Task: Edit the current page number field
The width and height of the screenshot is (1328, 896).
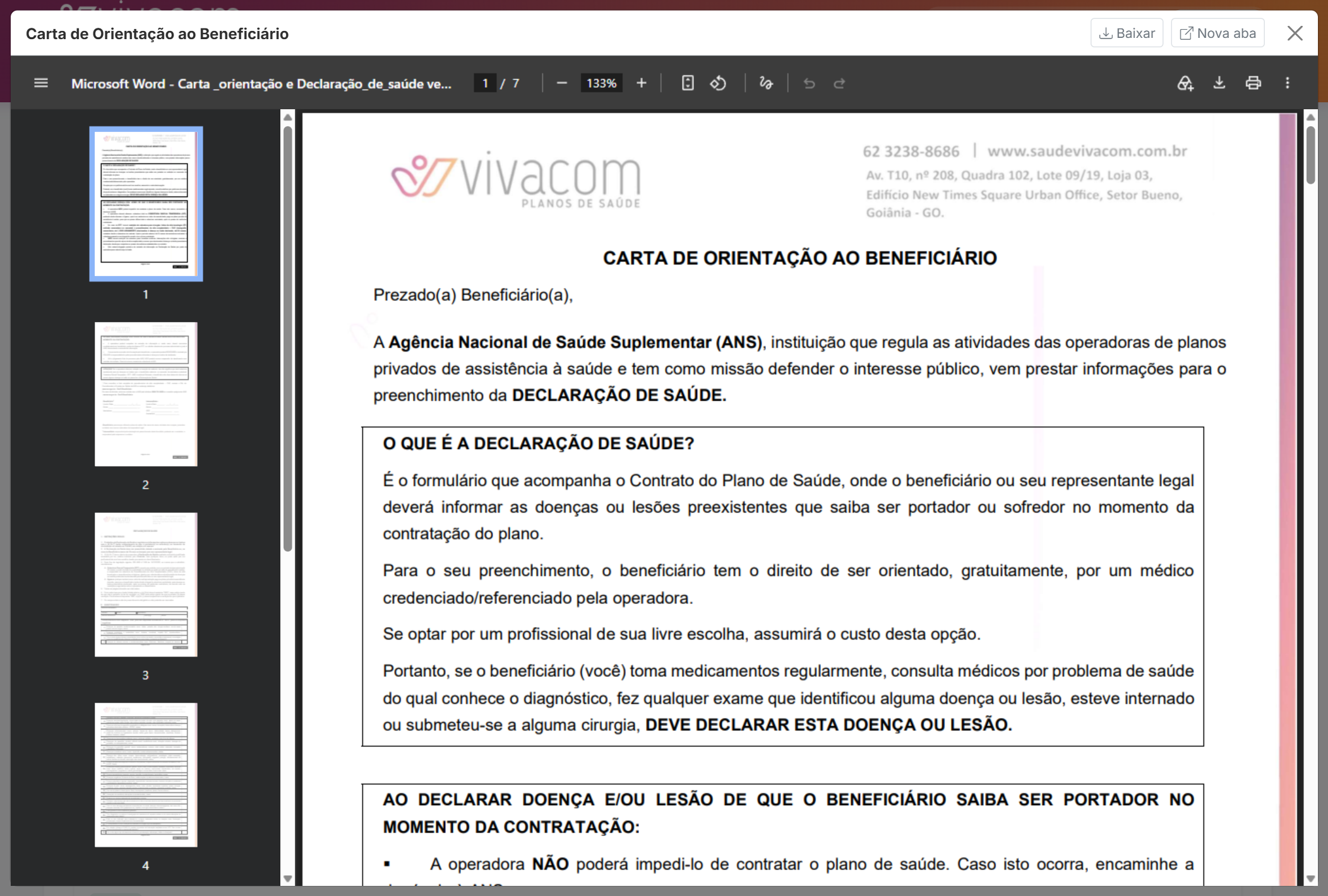Action: click(x=485, y=83)
